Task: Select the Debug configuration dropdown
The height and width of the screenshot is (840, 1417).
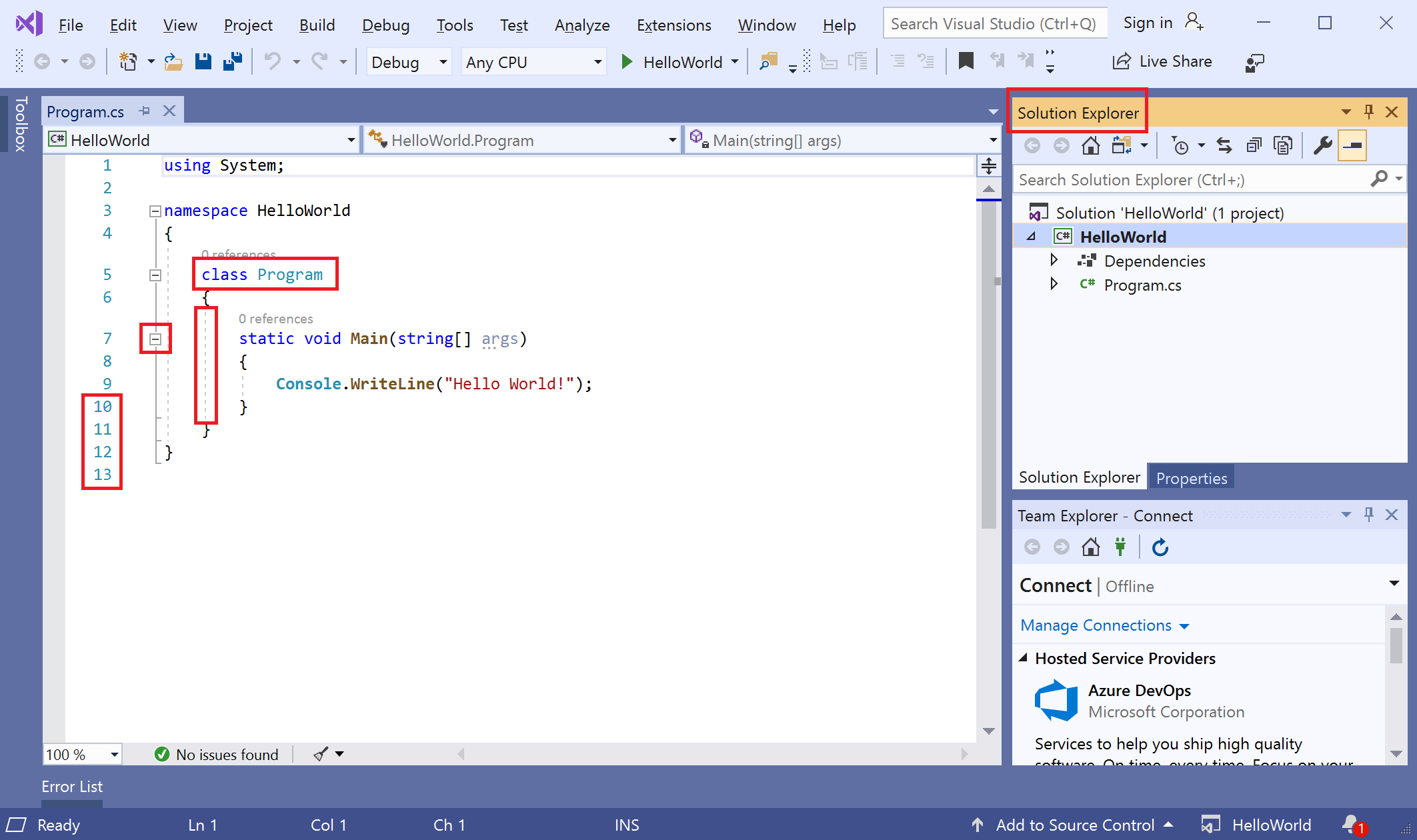Action: pos(406,62)
